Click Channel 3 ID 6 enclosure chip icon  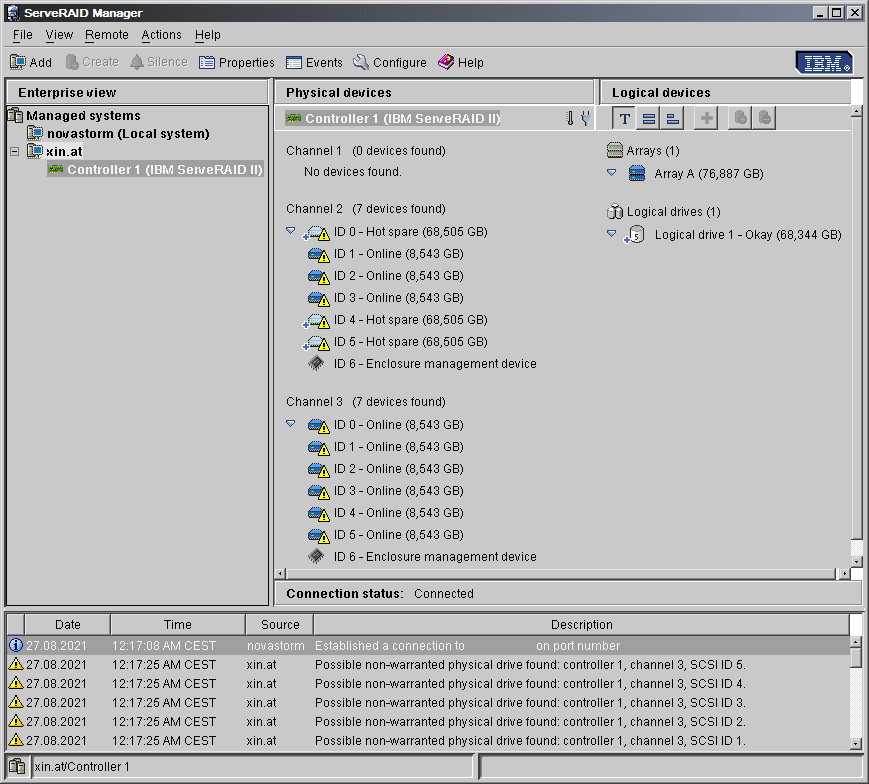(316, 556)
